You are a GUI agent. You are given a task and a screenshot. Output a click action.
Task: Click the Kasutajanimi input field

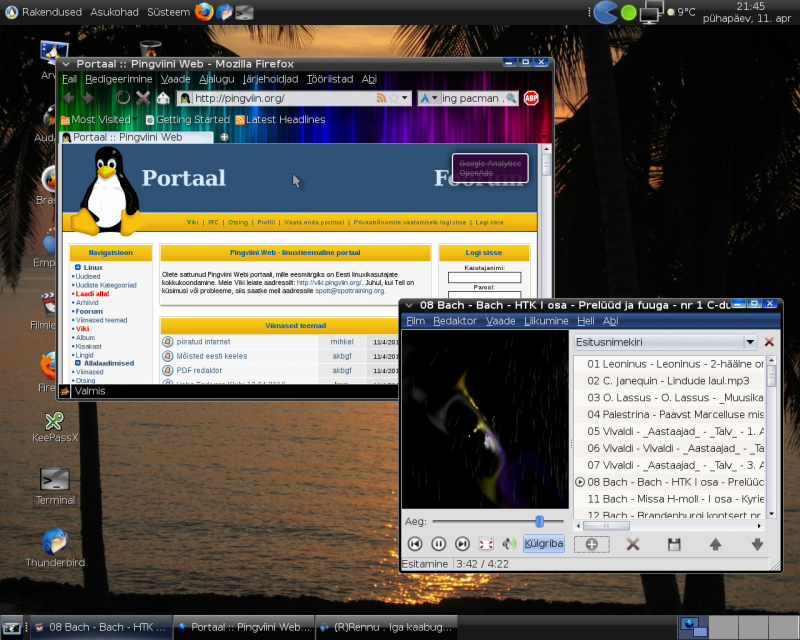point(484,277)
